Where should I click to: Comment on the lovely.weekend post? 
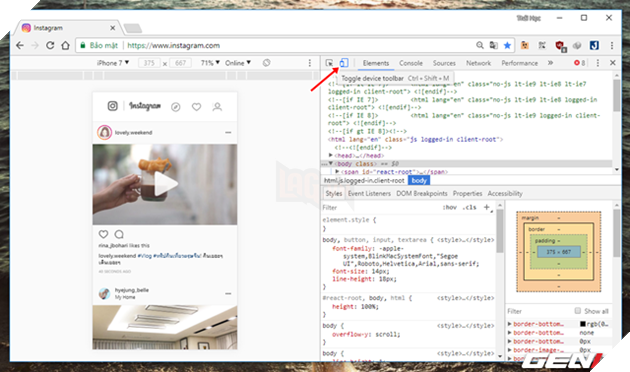pyautogui.click(x=119, y=234)
